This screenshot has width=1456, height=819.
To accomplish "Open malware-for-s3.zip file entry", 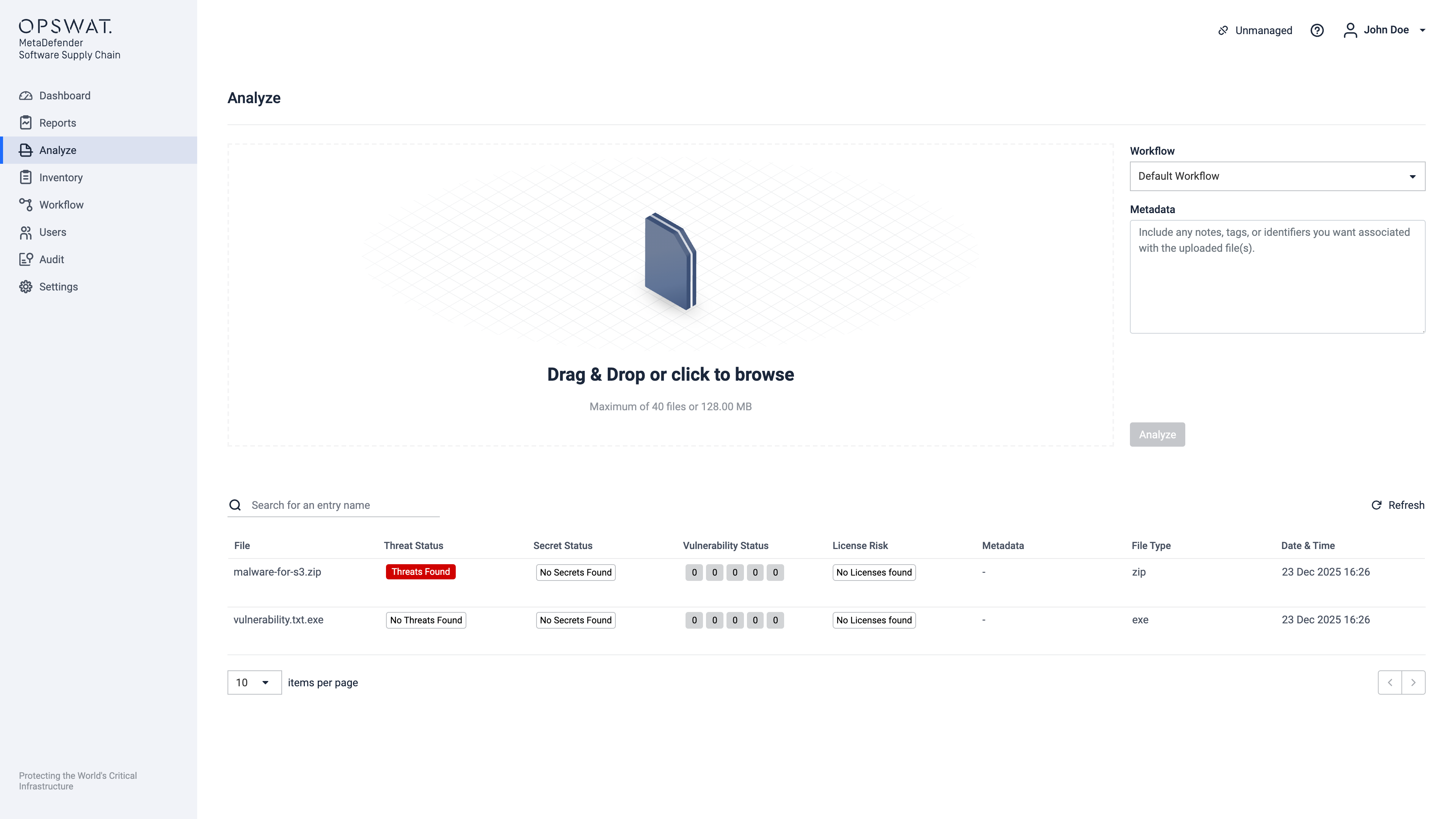I will [x=277, y=572].
